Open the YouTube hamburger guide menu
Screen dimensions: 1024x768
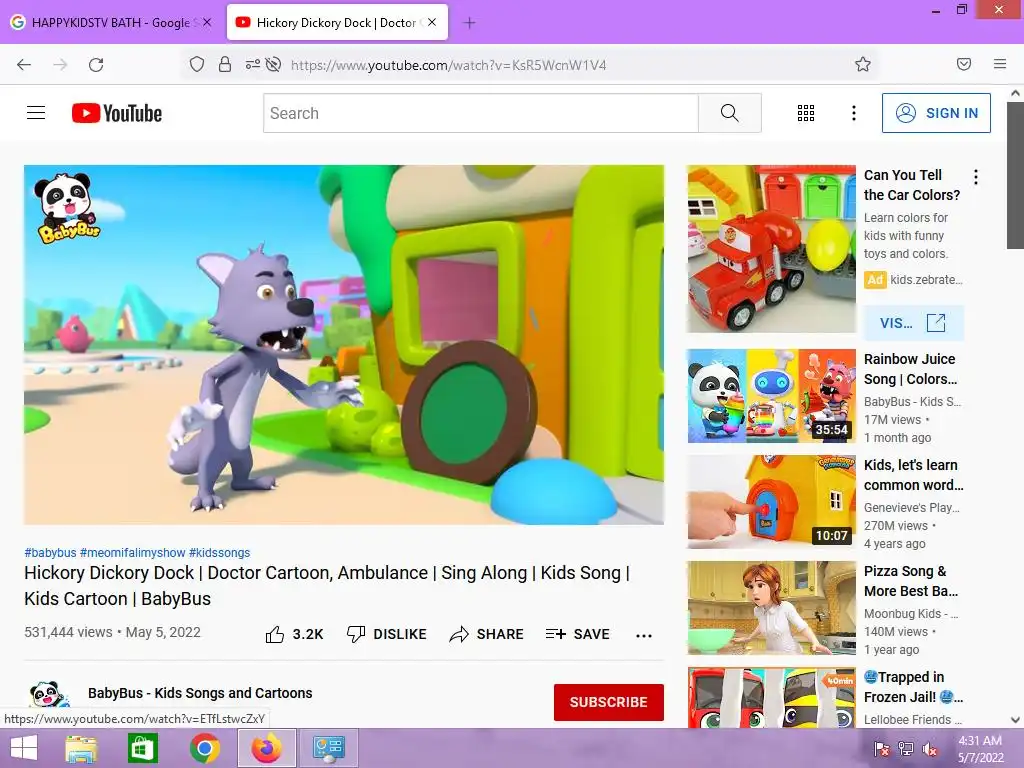pyautogui.click(x=36, y=113)
